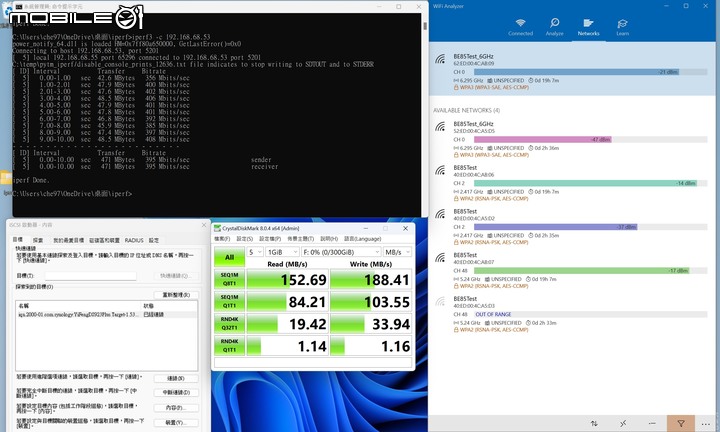This screenshot has width=720, height=432.
Task: Open the 檔案(F) menu in CrystalDiskMark
Action: [222, 239]
